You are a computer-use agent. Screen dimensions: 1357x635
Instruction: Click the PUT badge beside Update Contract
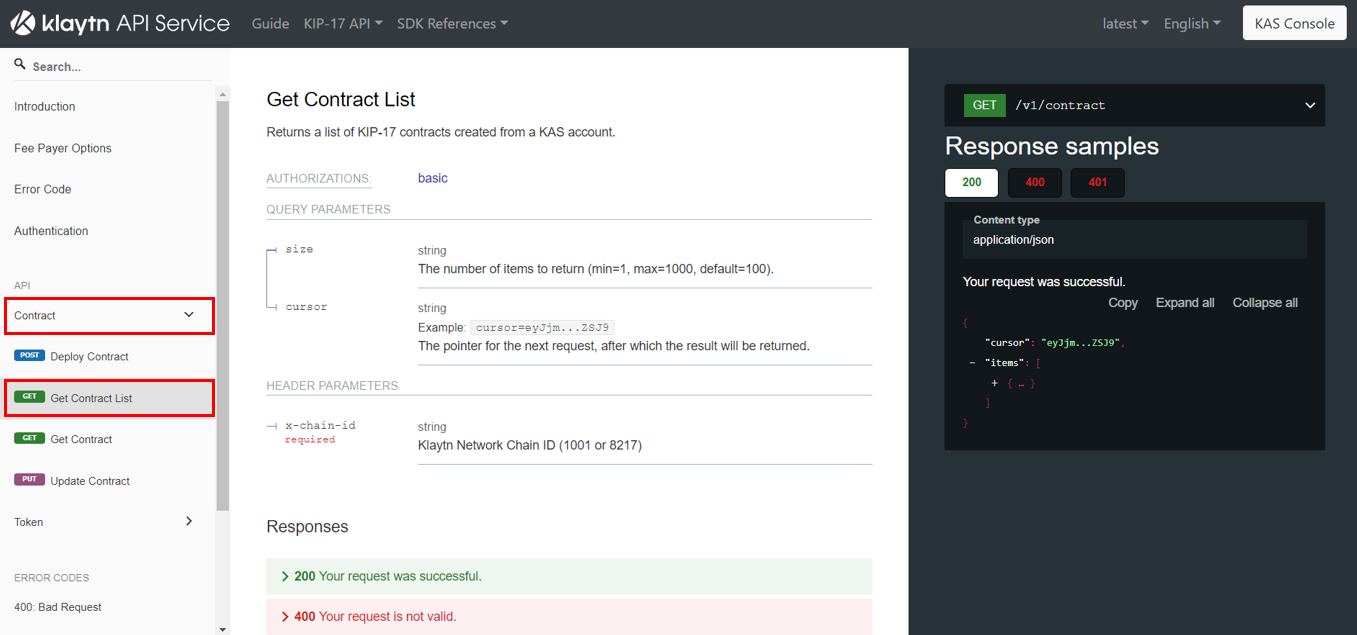(29, 480)
